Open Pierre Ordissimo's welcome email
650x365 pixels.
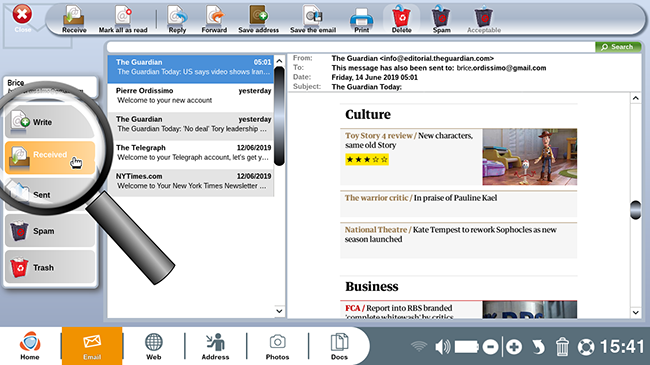(190, 97)
